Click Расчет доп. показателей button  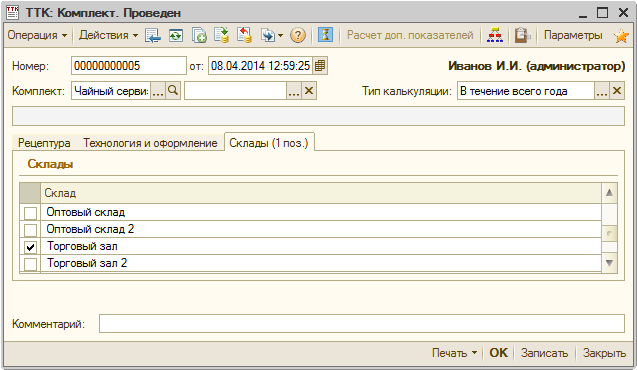(410, 35)
